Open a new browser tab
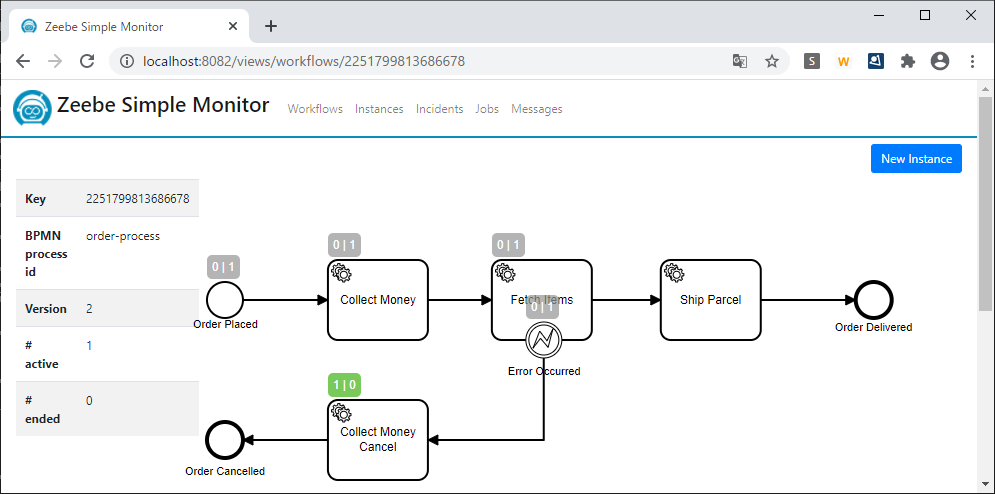Viewport: 995px width, 494px height. [271, 26]
